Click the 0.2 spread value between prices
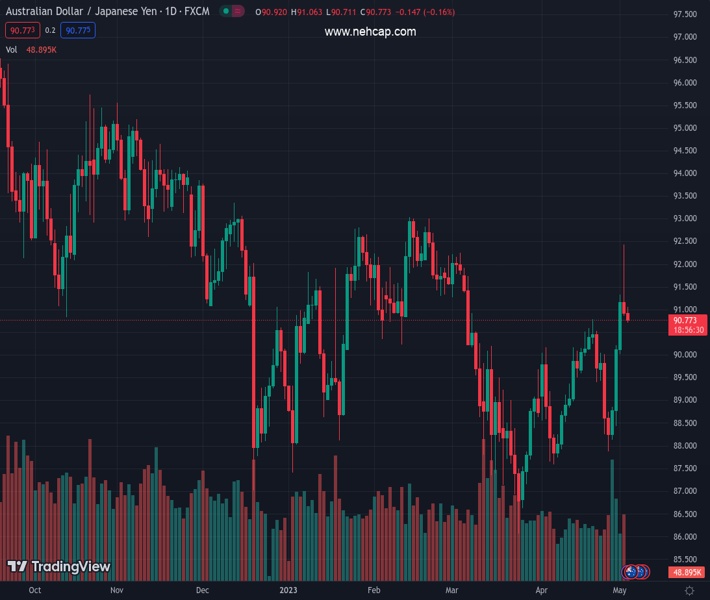The width and height of the screenshot is (710, 600). point(51,31)
